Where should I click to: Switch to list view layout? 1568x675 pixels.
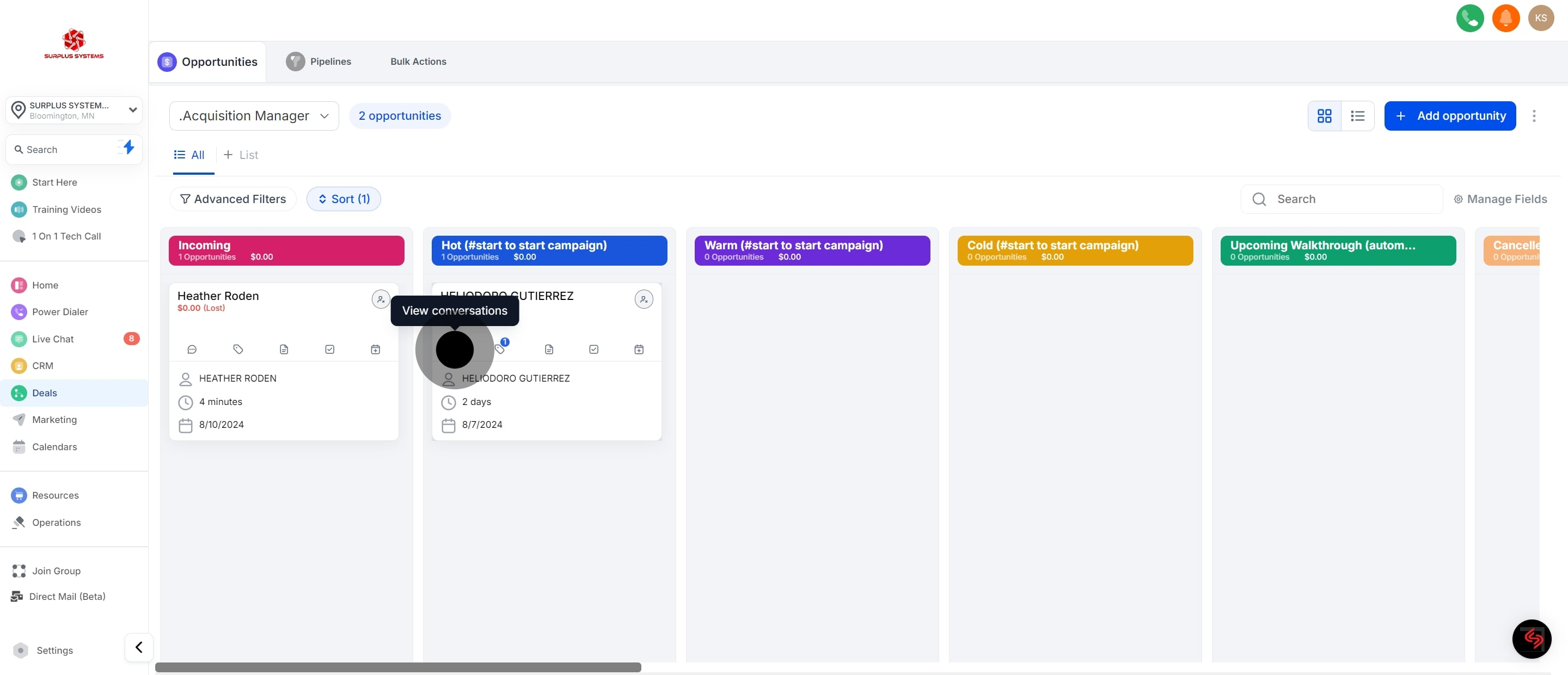[x=1357, y=115]
